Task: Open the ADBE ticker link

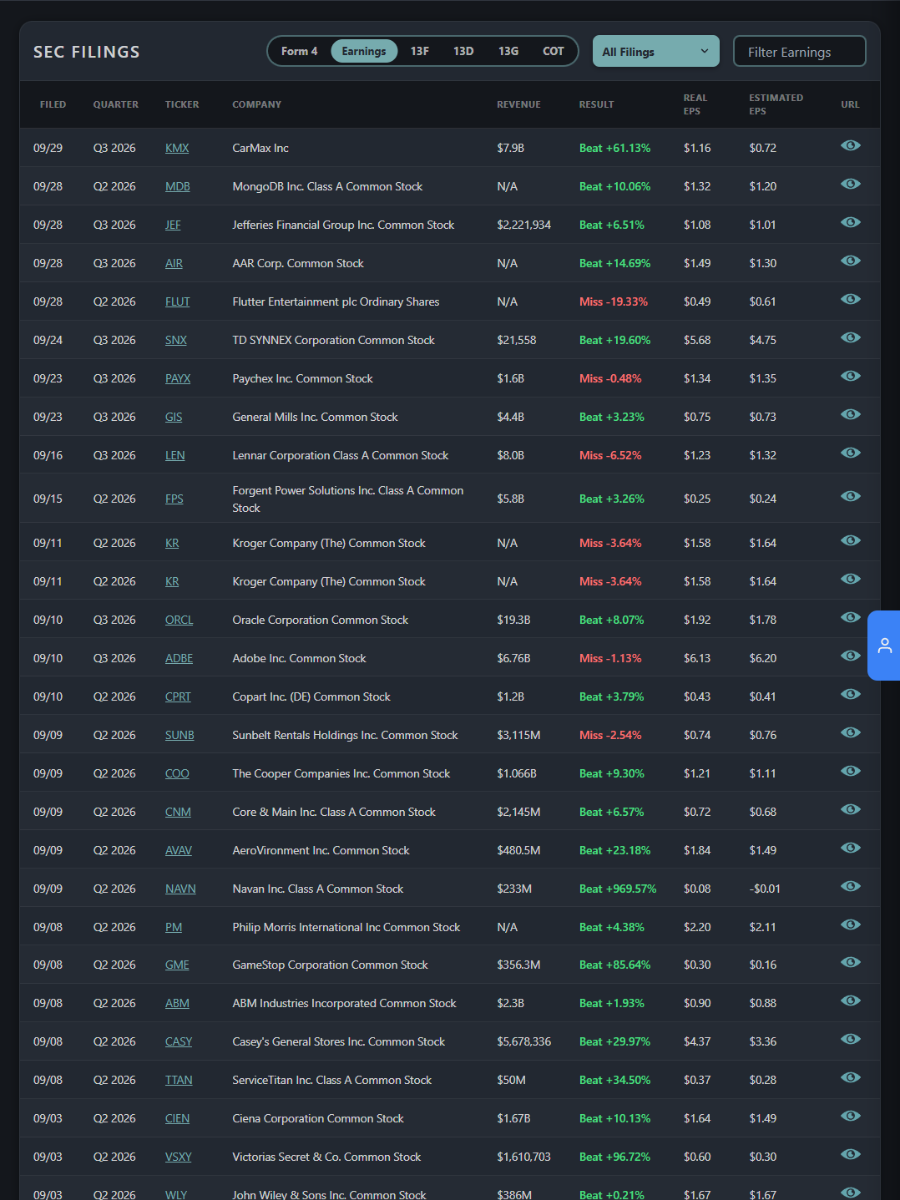Action: (179, 658)
